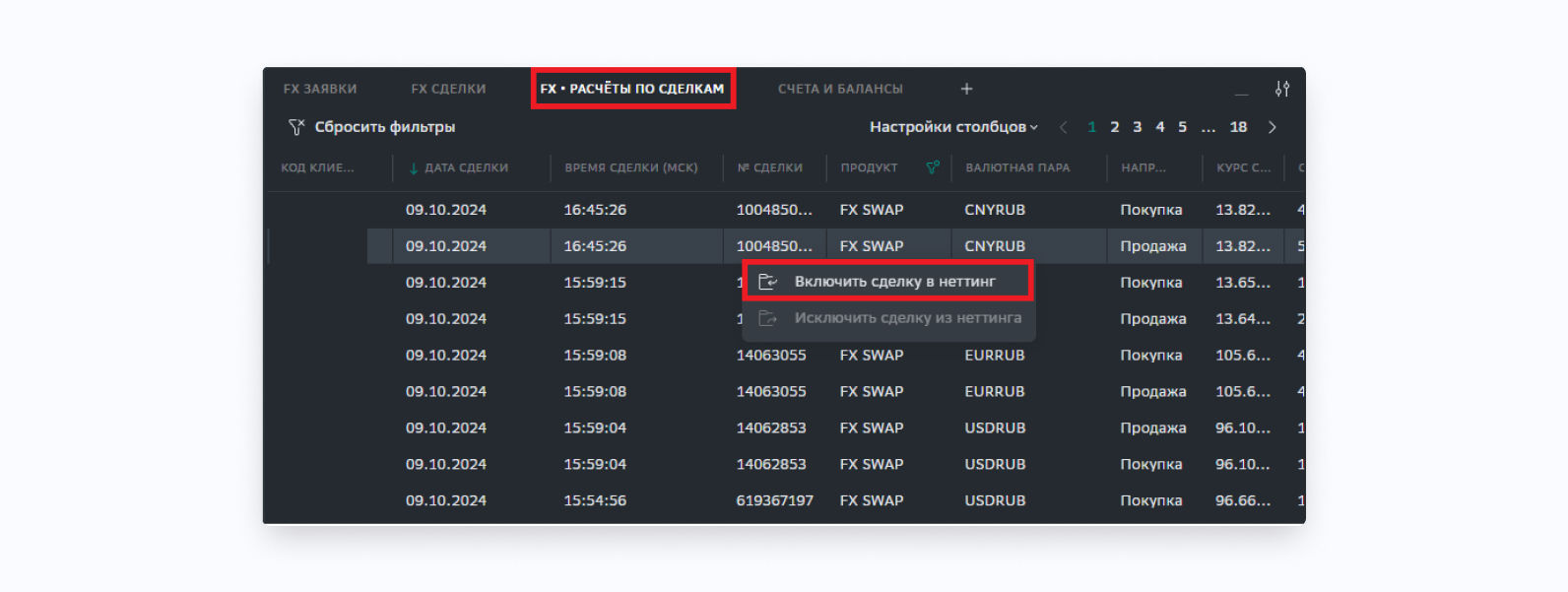This screenshot has width=1568, height=592.
Task: Click CNYRUB in the Покупка row
Action: pyautogui.click(x=995, y=210)
